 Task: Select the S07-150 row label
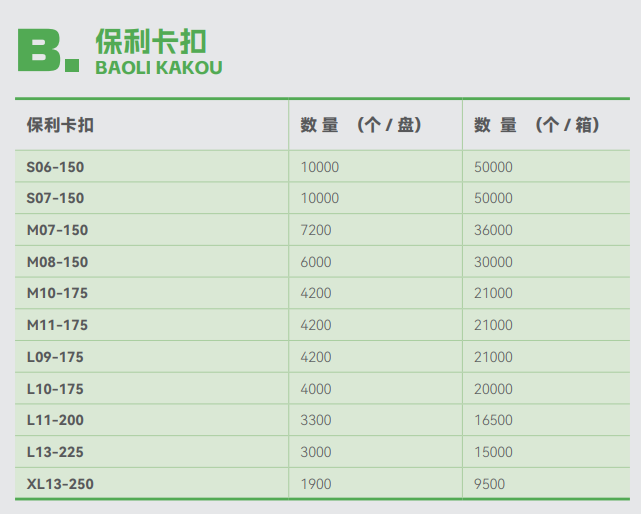tap(55, 198)
